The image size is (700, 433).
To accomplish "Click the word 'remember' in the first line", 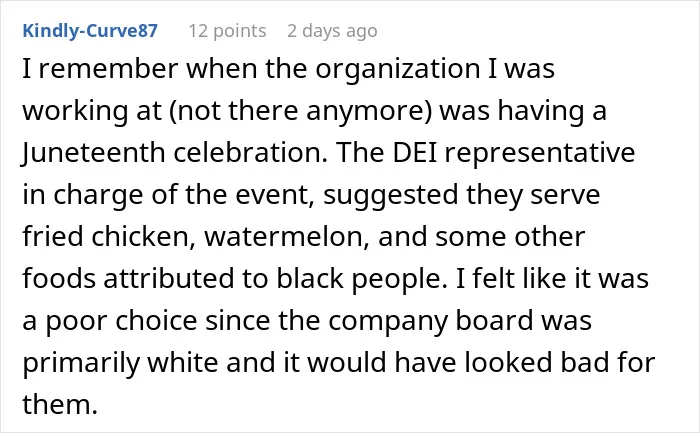I will coord(108,70).
